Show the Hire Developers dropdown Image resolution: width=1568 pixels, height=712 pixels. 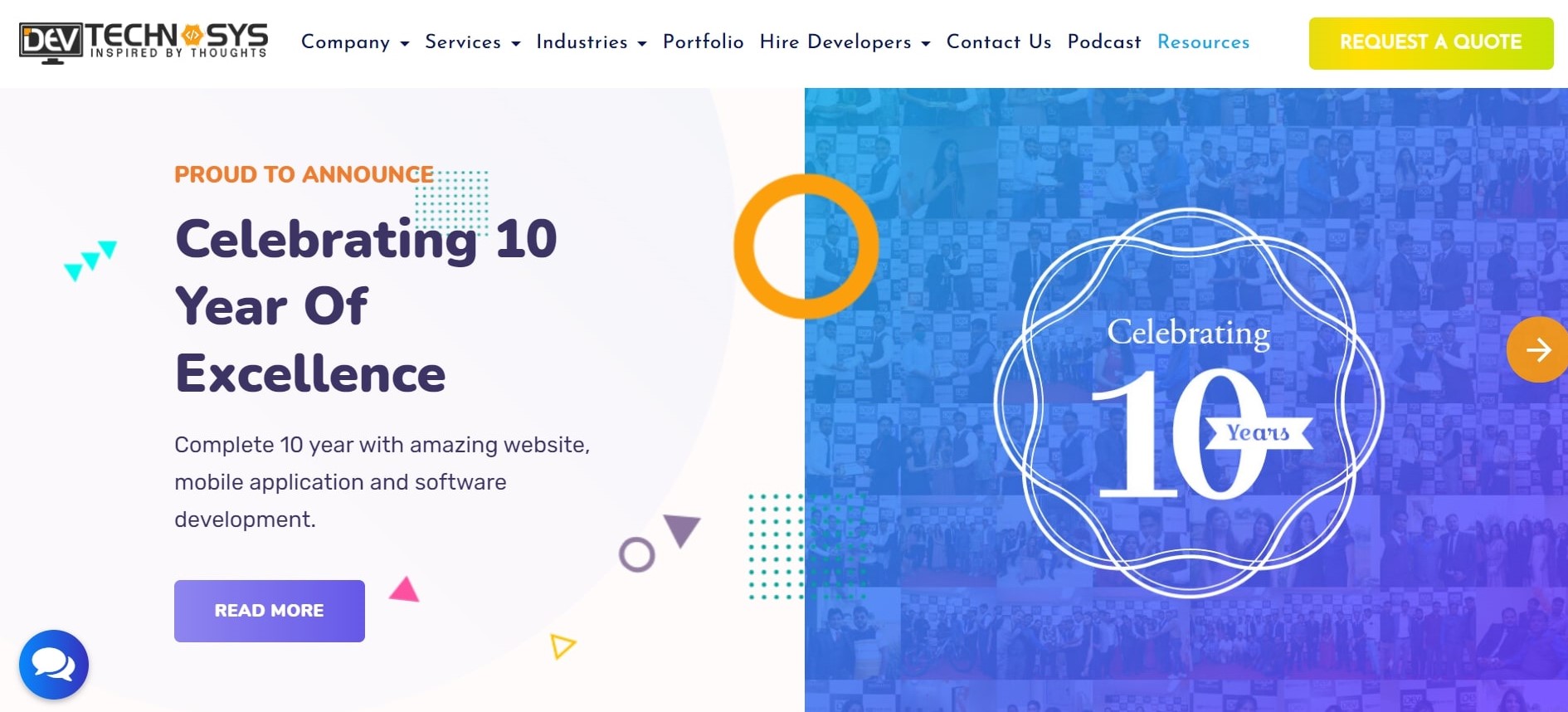tap(845, 42)
